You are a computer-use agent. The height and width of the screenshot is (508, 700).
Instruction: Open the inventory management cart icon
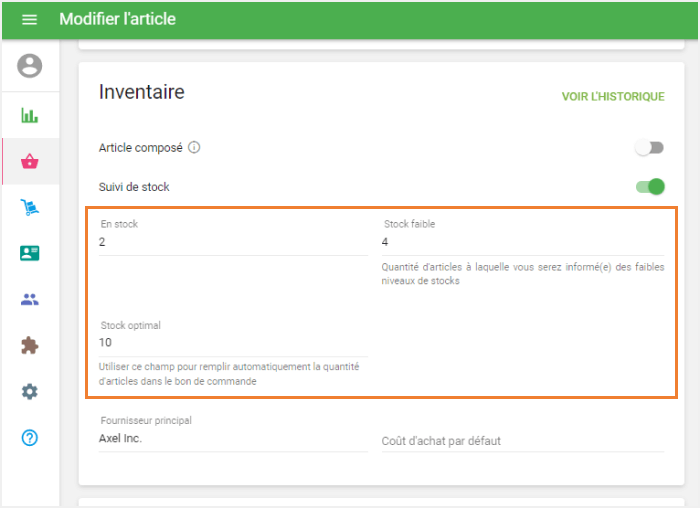pos(30,207)
